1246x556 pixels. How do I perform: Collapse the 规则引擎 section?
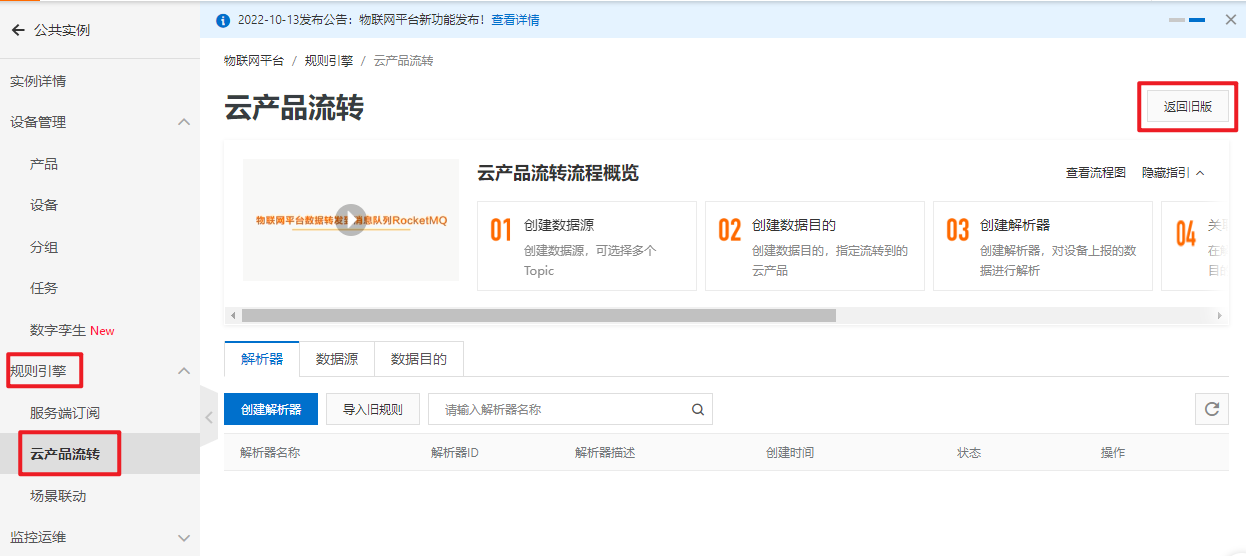184,371
